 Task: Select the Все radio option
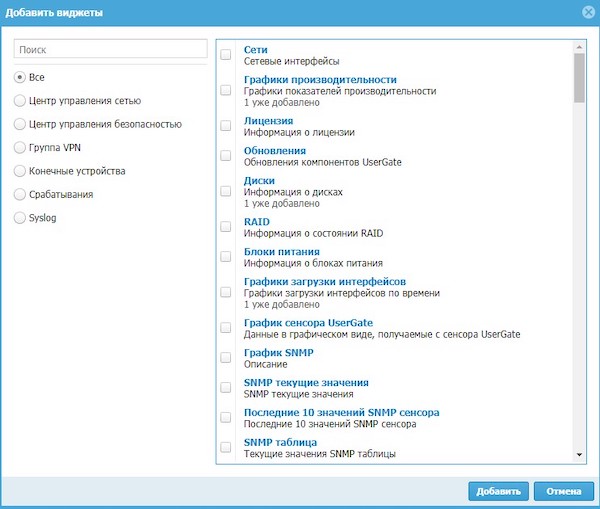20,77
